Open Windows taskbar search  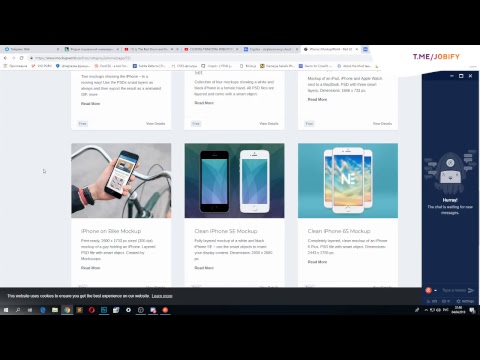tap(18, 310)
